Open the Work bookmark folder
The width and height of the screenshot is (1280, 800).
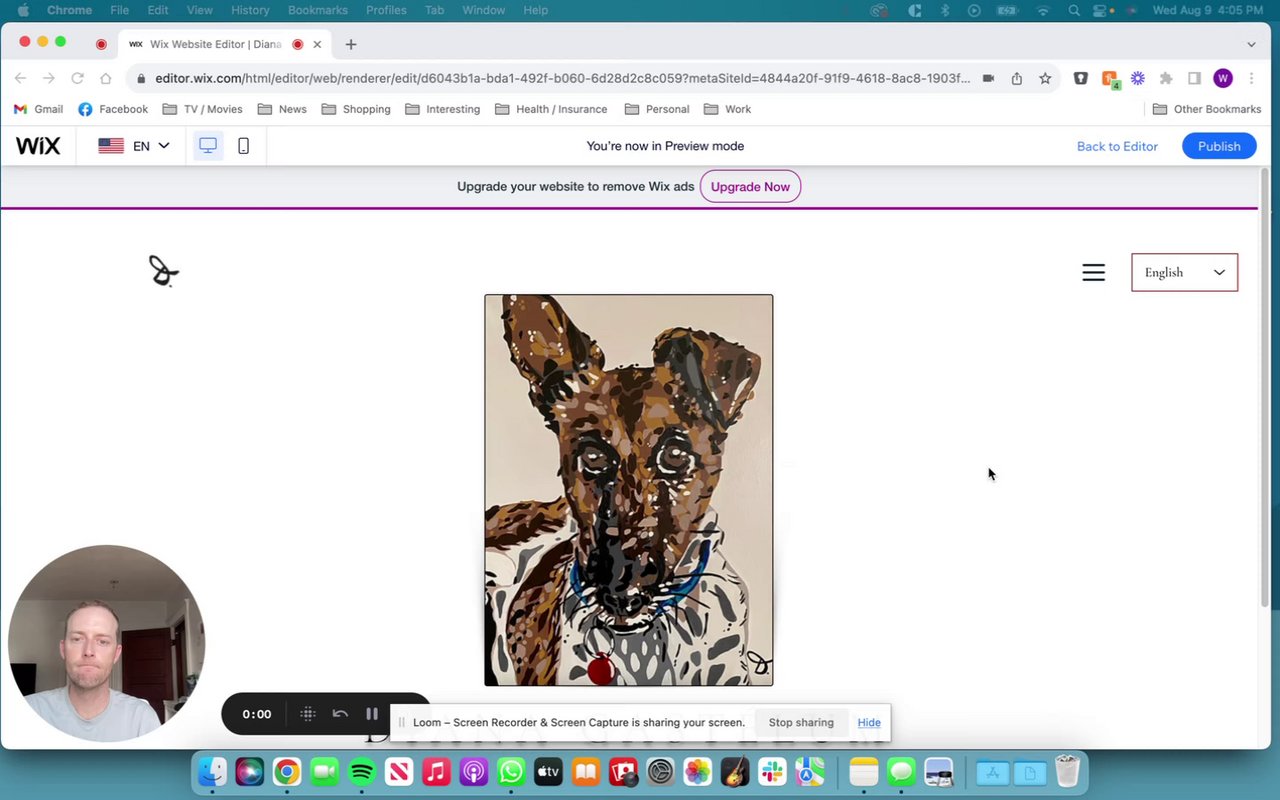(728, 109)
